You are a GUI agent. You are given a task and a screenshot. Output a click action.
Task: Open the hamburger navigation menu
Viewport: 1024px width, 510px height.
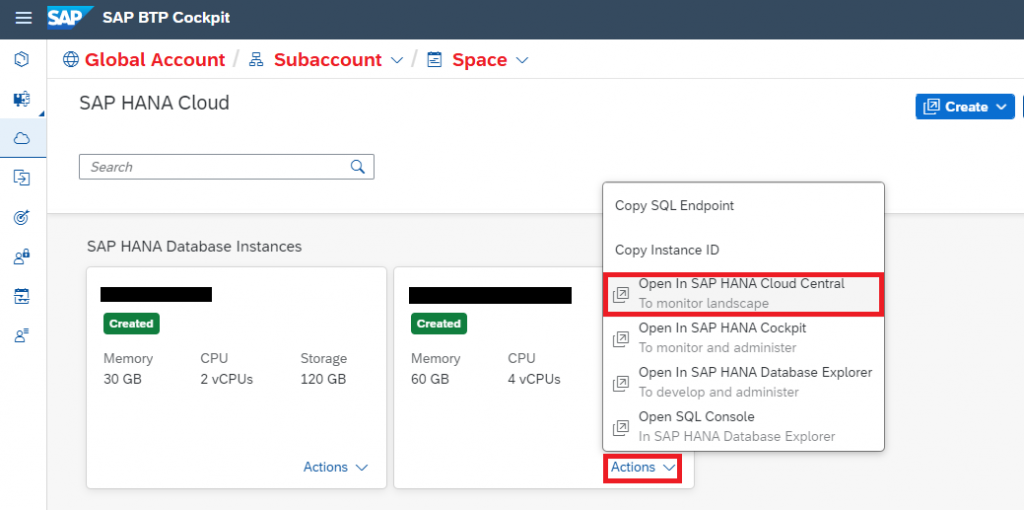[x=24, y=18]
